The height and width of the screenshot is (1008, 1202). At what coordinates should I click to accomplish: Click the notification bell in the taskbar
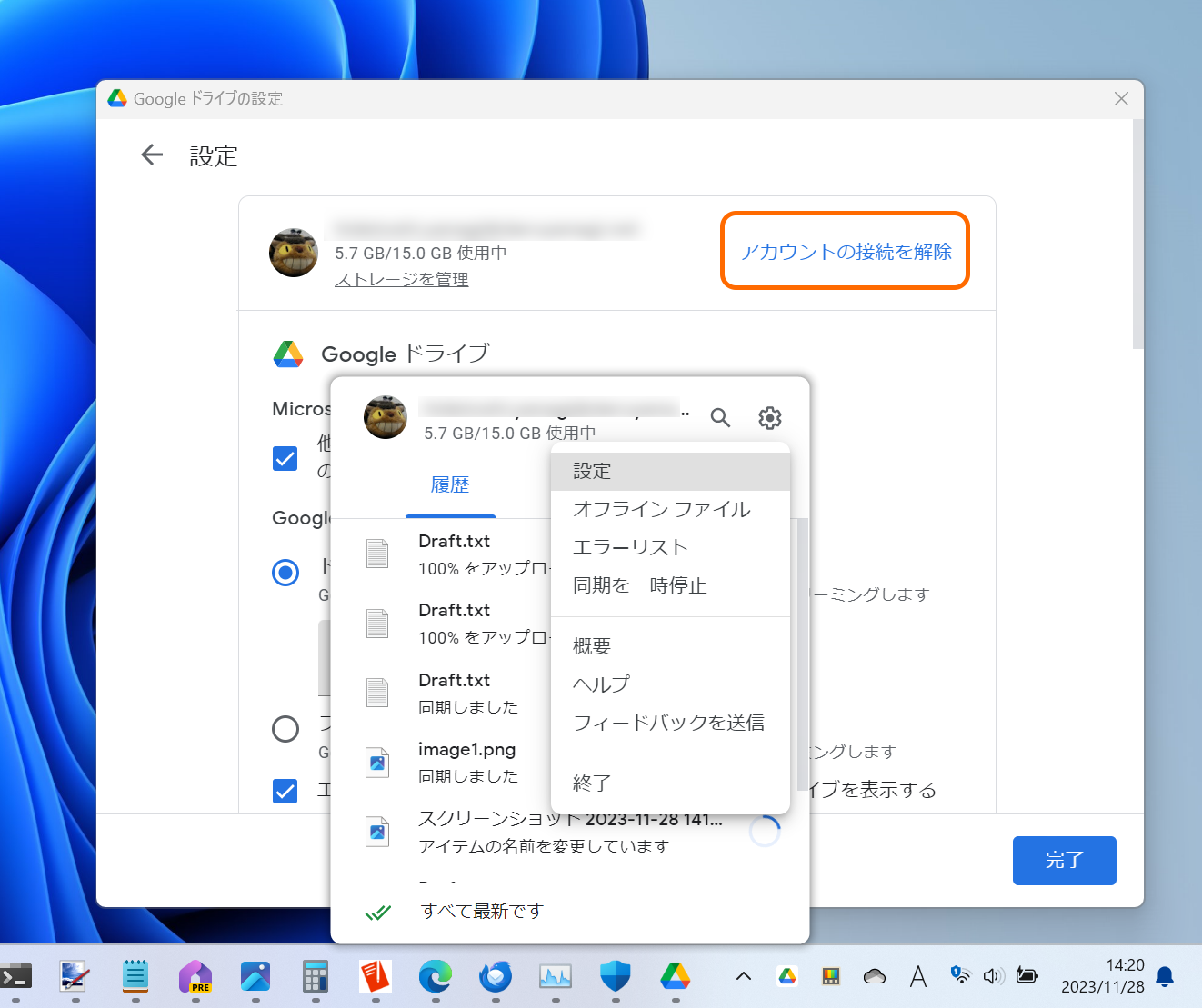click(1164, 975)
